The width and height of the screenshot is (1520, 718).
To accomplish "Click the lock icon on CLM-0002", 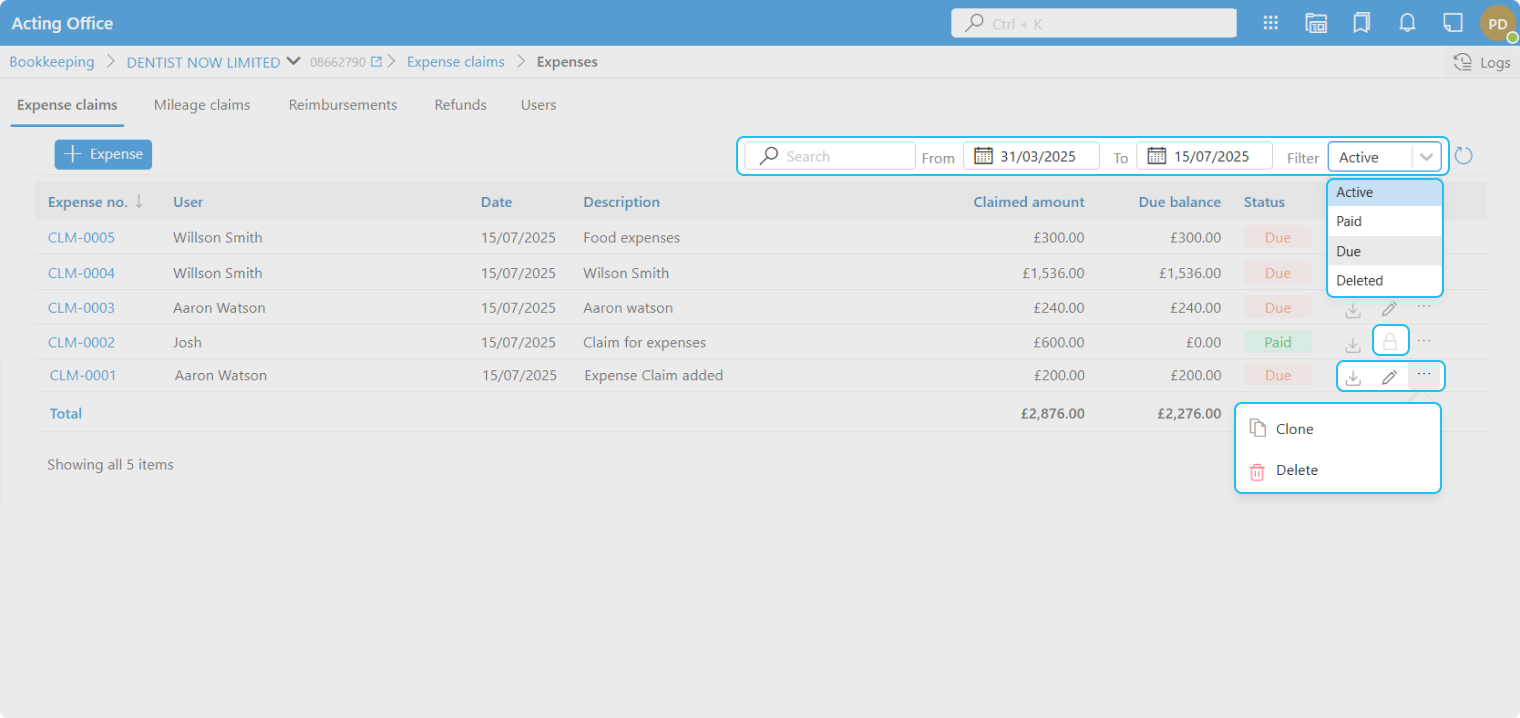I will [x=1390, y=342].
